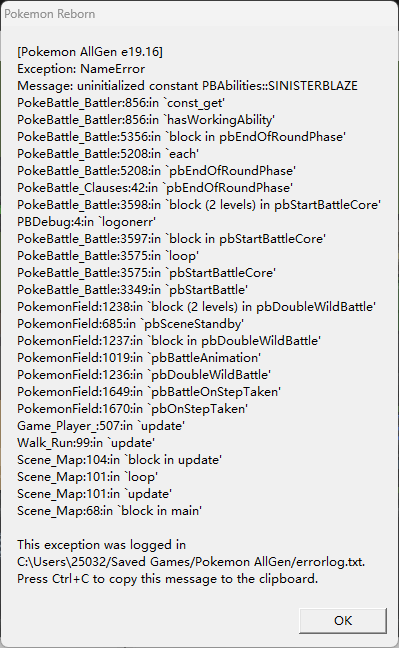This screenshot has width=399, height=648.
Task: Click the OK button
Action: 343,620
